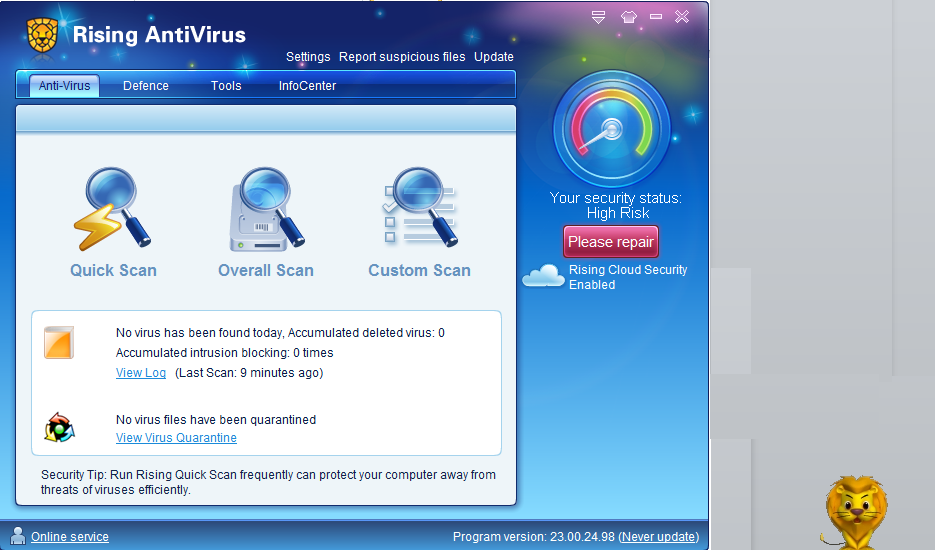935x550 pixels.
Task: Click 'Your security status: High Risk' text
Action: (x=616, y=206)
